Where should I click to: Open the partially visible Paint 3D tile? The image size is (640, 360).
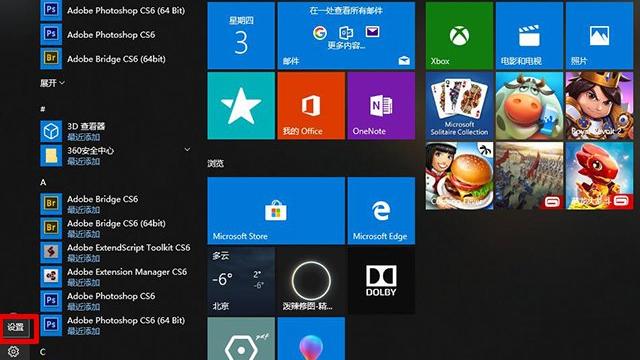311,339
